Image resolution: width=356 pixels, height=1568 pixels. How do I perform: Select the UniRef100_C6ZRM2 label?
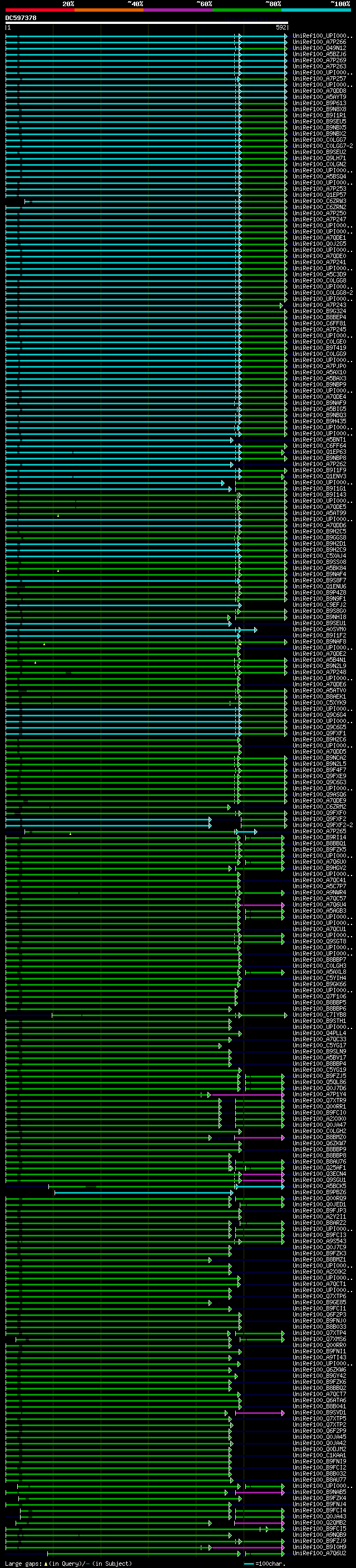pyautogui.click(x=319, y=807)
